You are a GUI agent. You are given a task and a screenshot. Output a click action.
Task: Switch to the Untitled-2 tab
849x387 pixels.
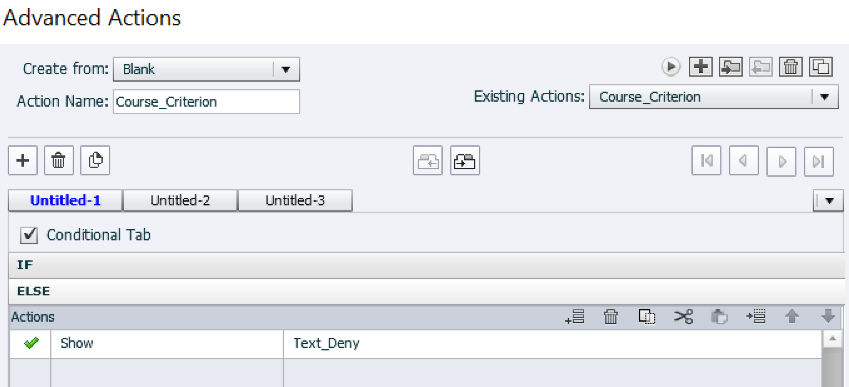(x=180, y=201)
